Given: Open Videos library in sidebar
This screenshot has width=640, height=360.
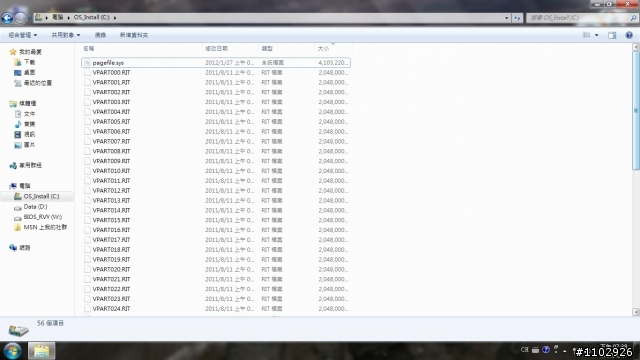Looking at the screenshot, I should click(x=25, y=134).
